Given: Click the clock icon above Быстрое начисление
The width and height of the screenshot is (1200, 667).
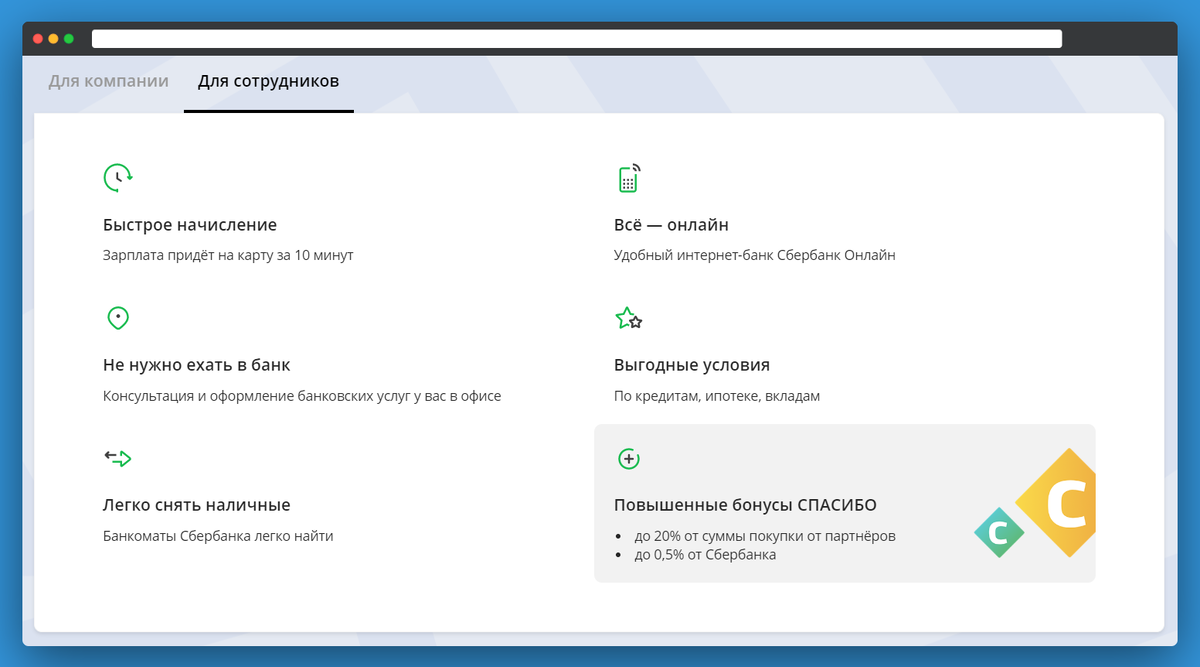Looking at the screenshot, I should (x=118, y=178).
